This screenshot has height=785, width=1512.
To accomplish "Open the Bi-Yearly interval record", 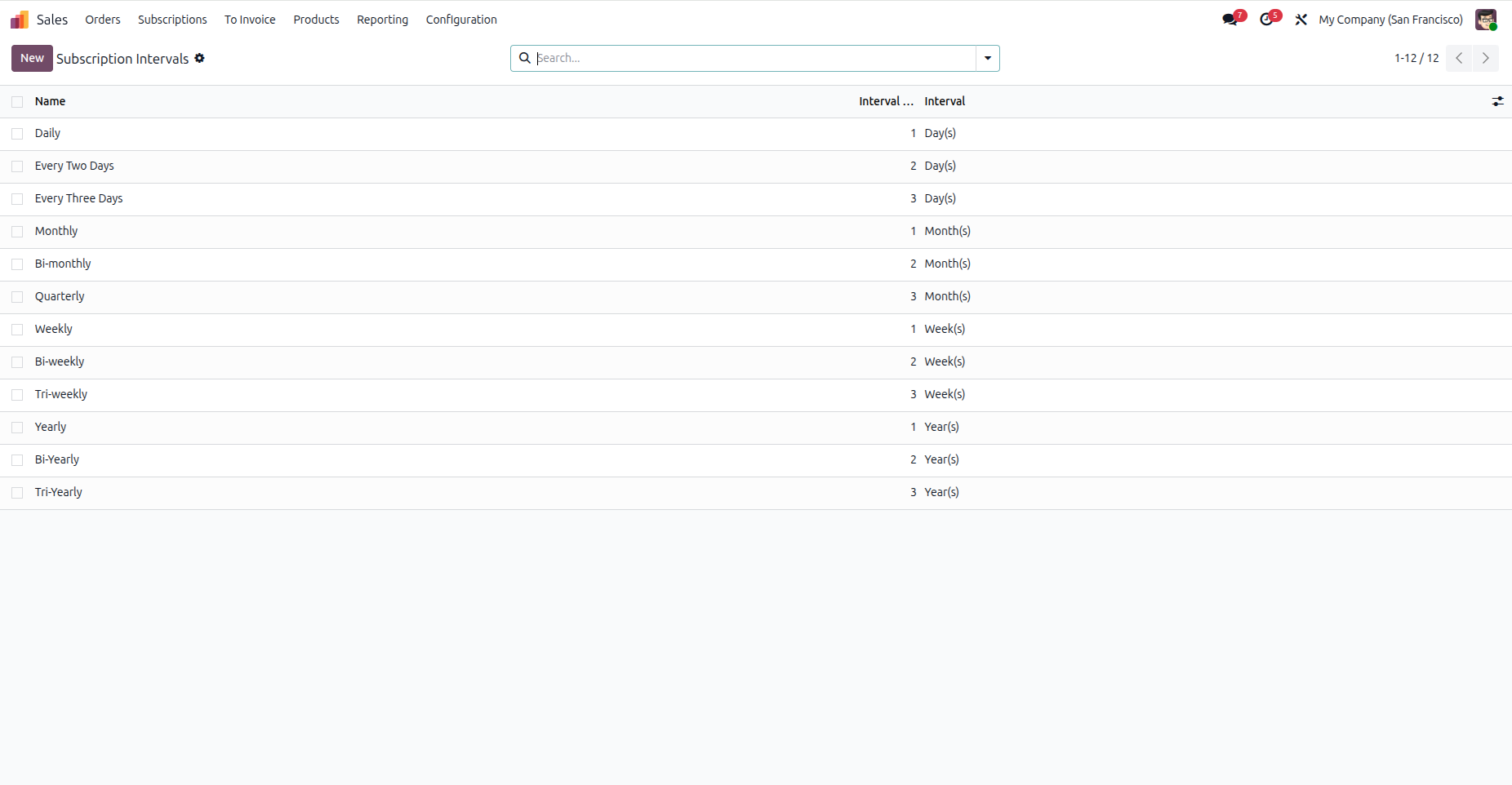I will 57,459.
